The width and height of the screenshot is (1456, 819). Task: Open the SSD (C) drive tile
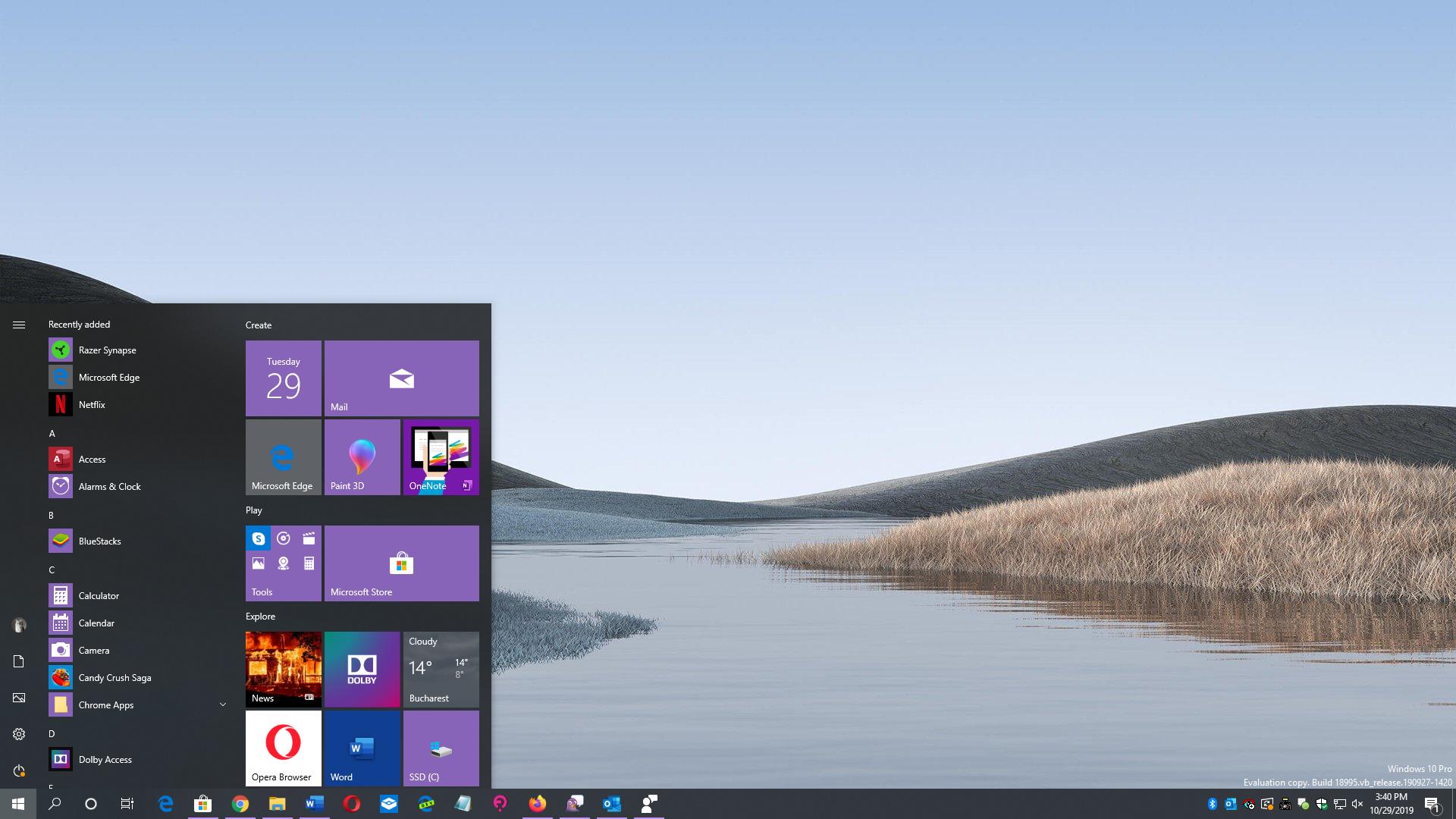point(441,748)
